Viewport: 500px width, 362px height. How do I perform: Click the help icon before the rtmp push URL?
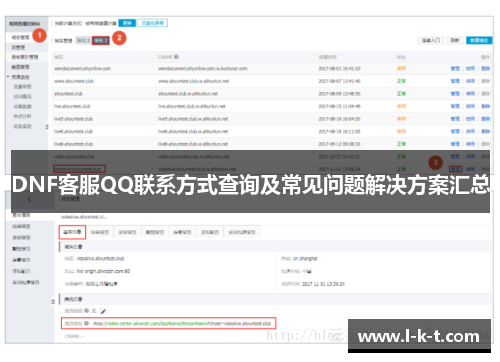coord(86,323)
